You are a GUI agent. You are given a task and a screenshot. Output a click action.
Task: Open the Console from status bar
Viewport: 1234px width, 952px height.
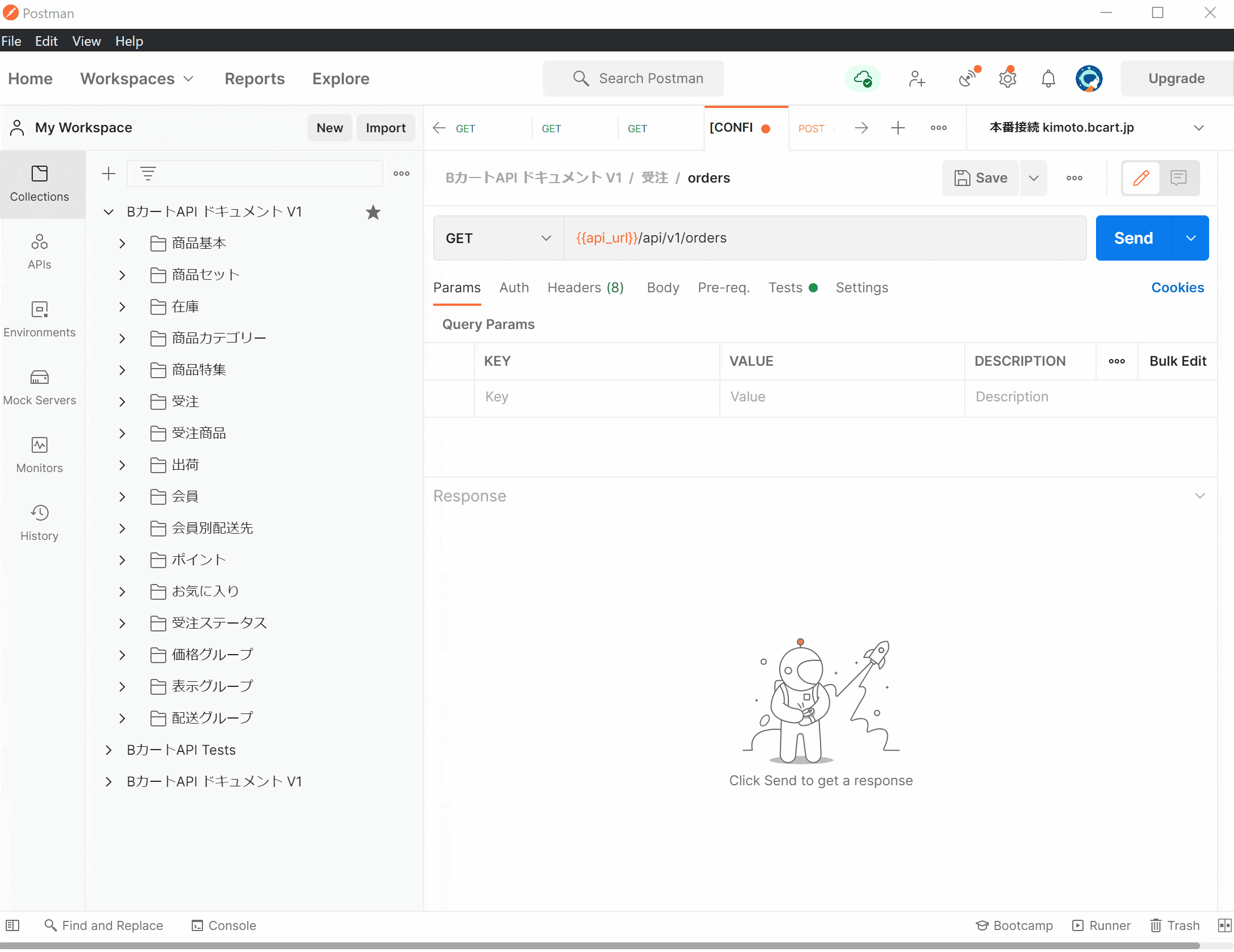(224, 925)
